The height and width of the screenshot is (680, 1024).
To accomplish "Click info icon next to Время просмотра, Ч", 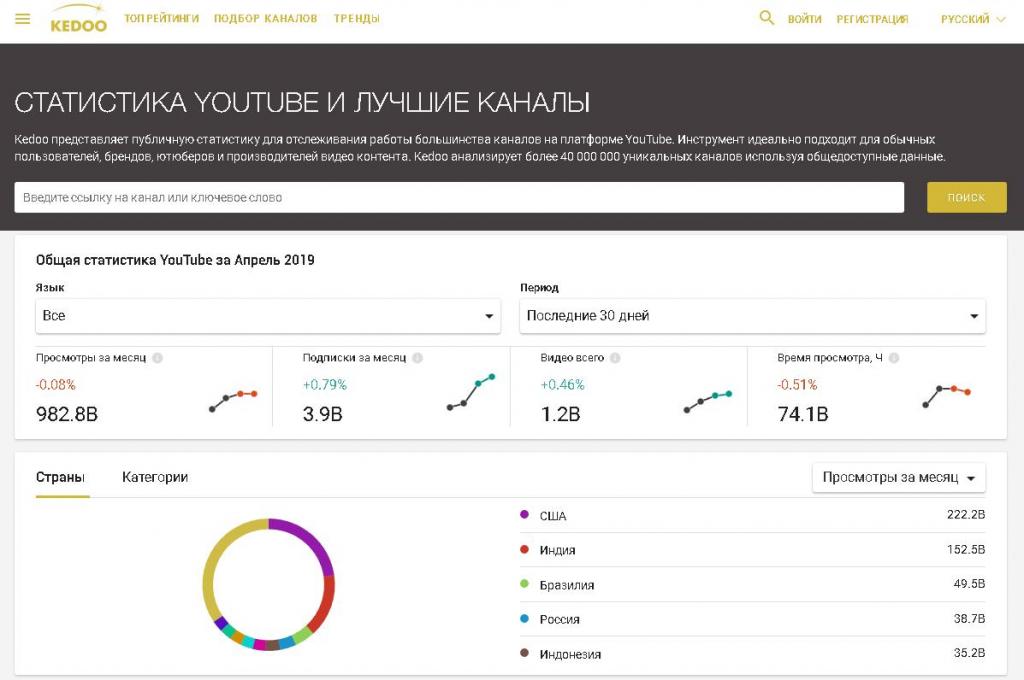I will pos(894,358).
